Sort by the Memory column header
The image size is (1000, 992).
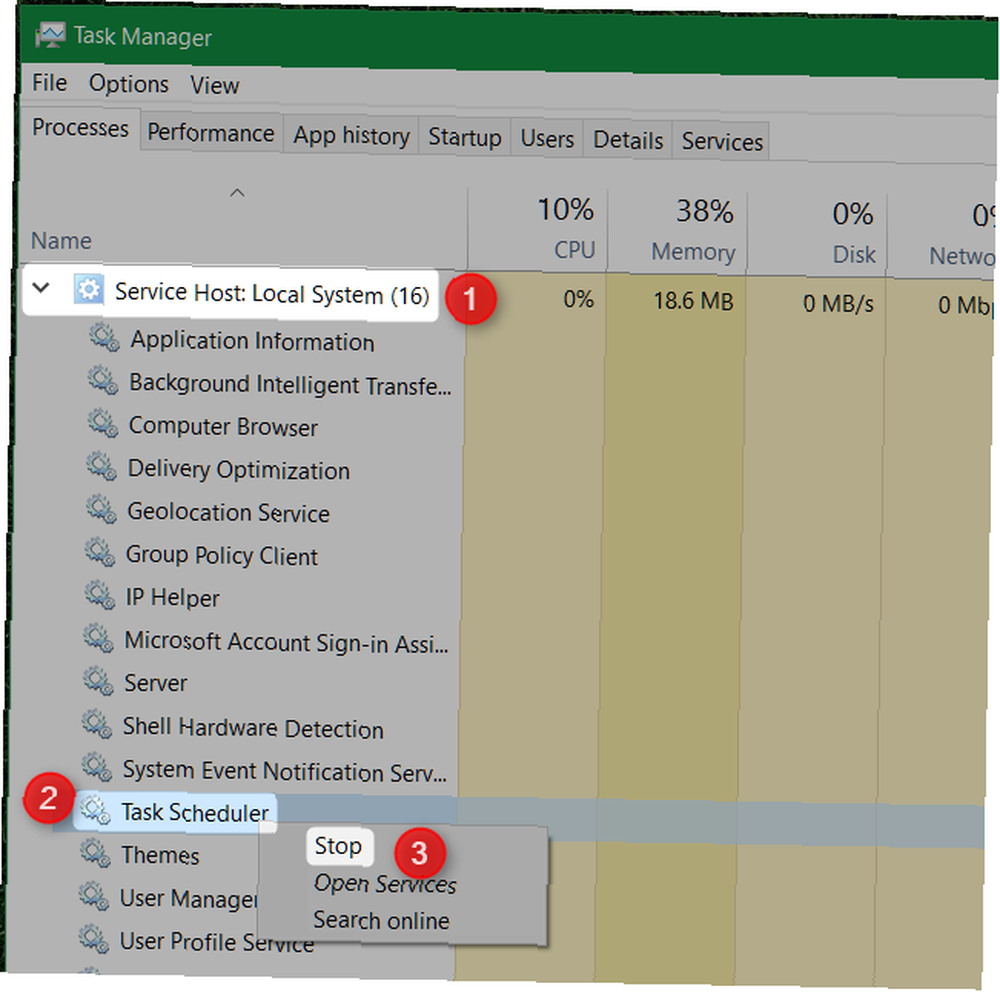click(x=693, y=251)
